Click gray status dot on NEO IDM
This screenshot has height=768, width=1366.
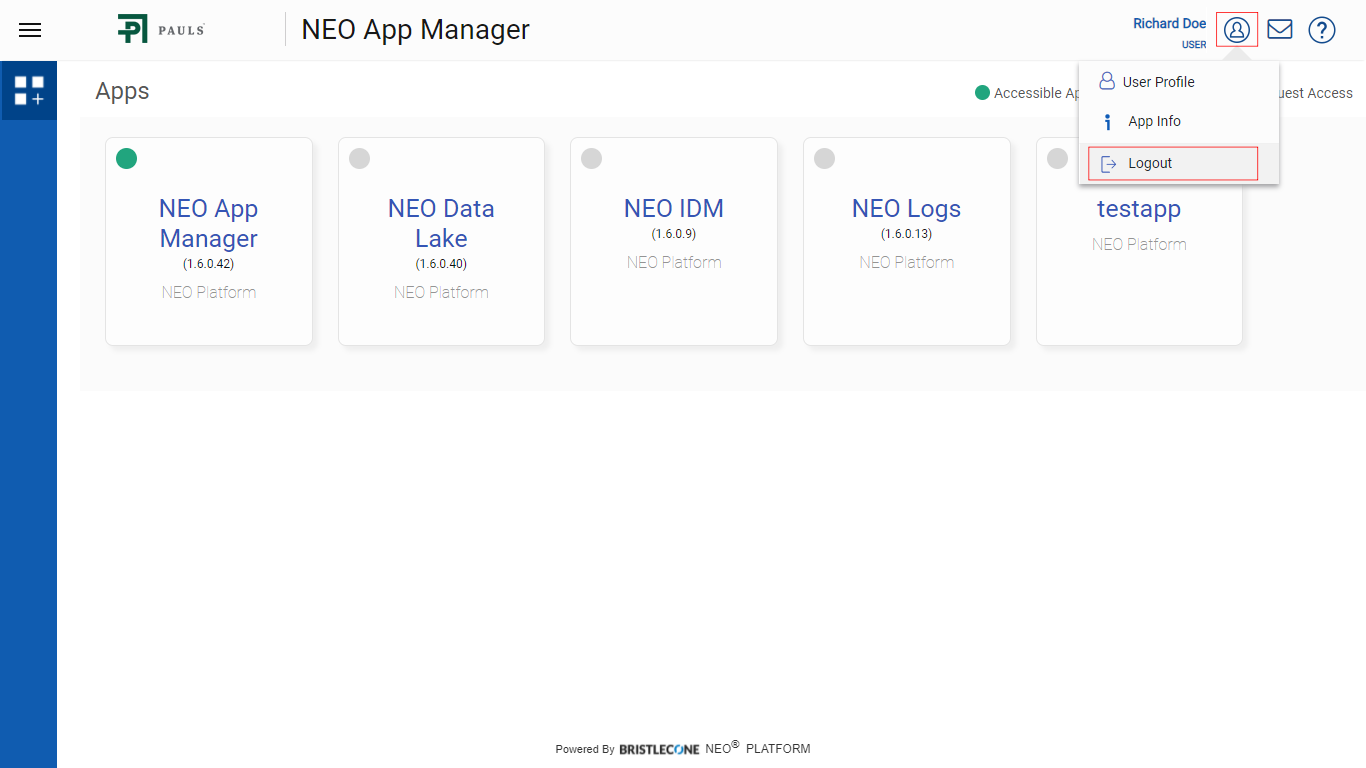pyautogui.click(x=591, y=158)
